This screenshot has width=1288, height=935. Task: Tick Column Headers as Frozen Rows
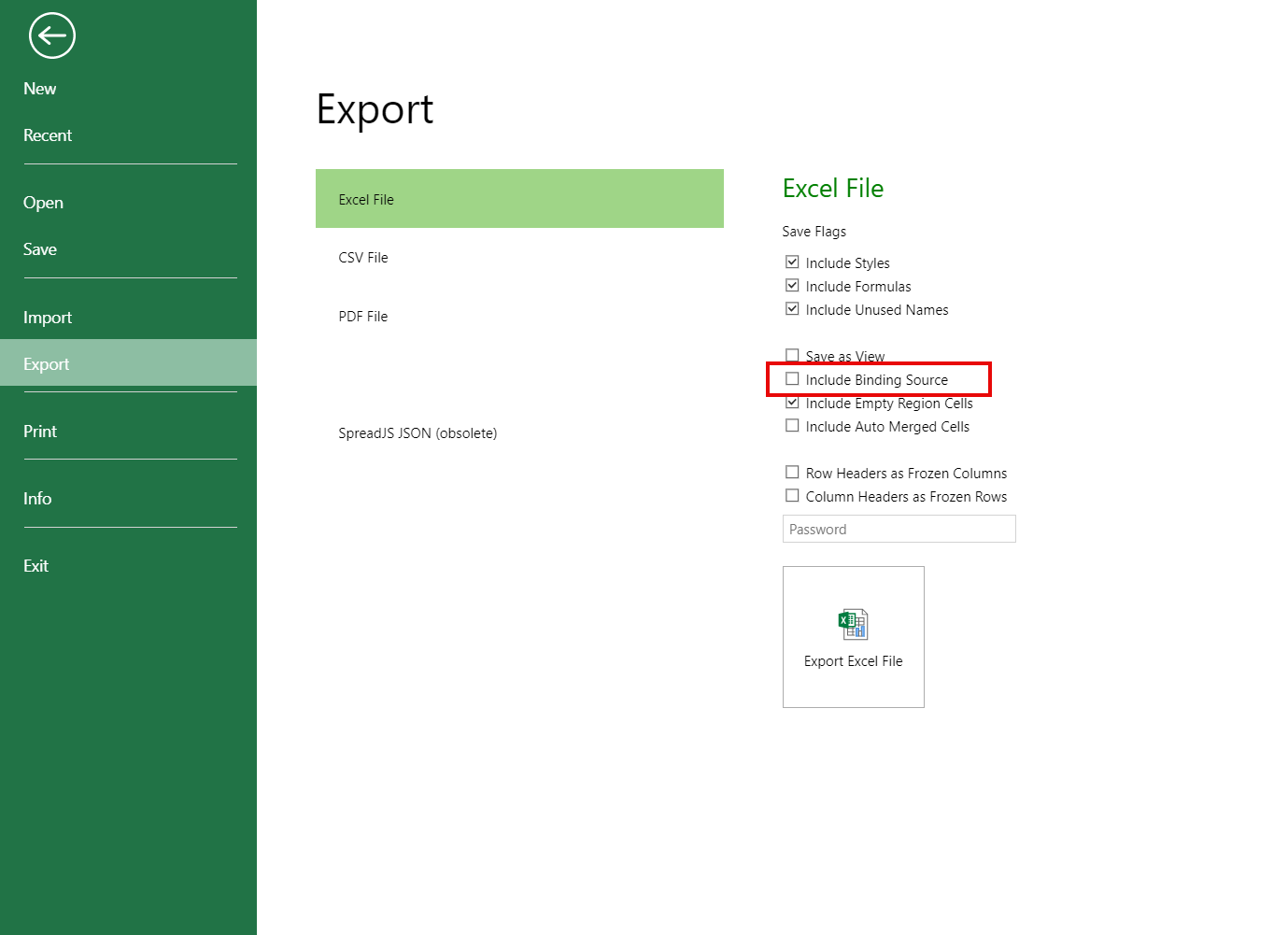click(x=792, y=496)
